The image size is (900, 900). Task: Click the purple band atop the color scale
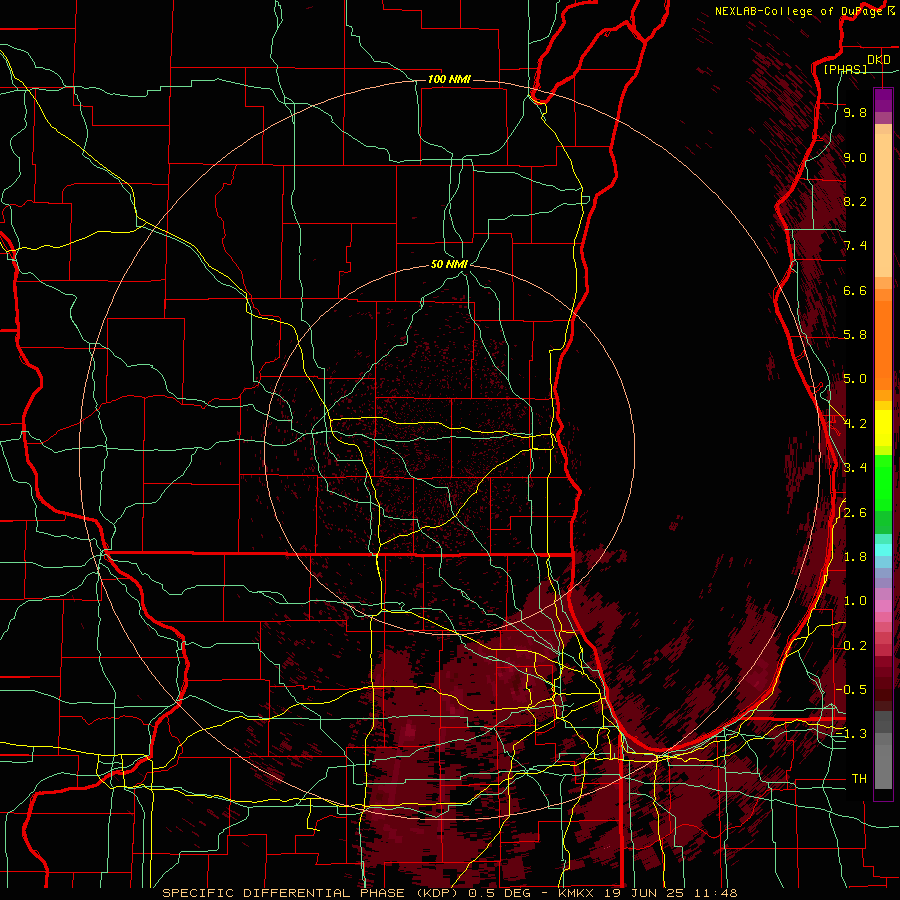883,100
